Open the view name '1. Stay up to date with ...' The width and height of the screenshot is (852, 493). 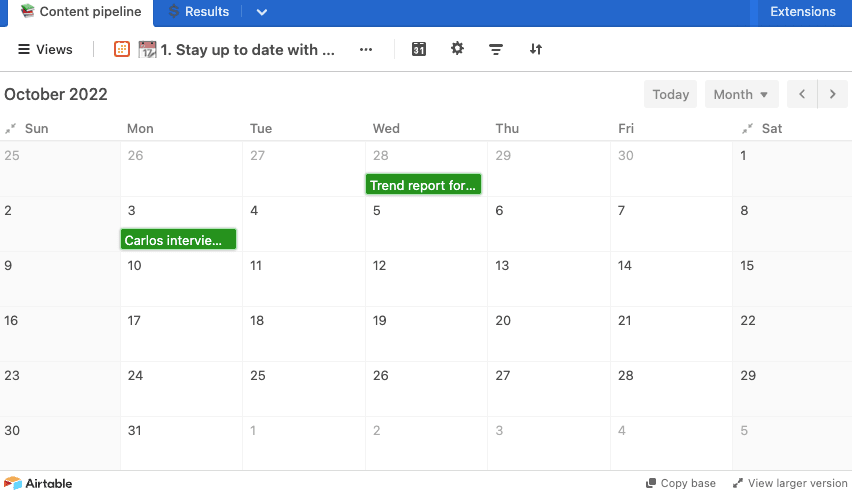pyautogui.click(x=247, y=50)
